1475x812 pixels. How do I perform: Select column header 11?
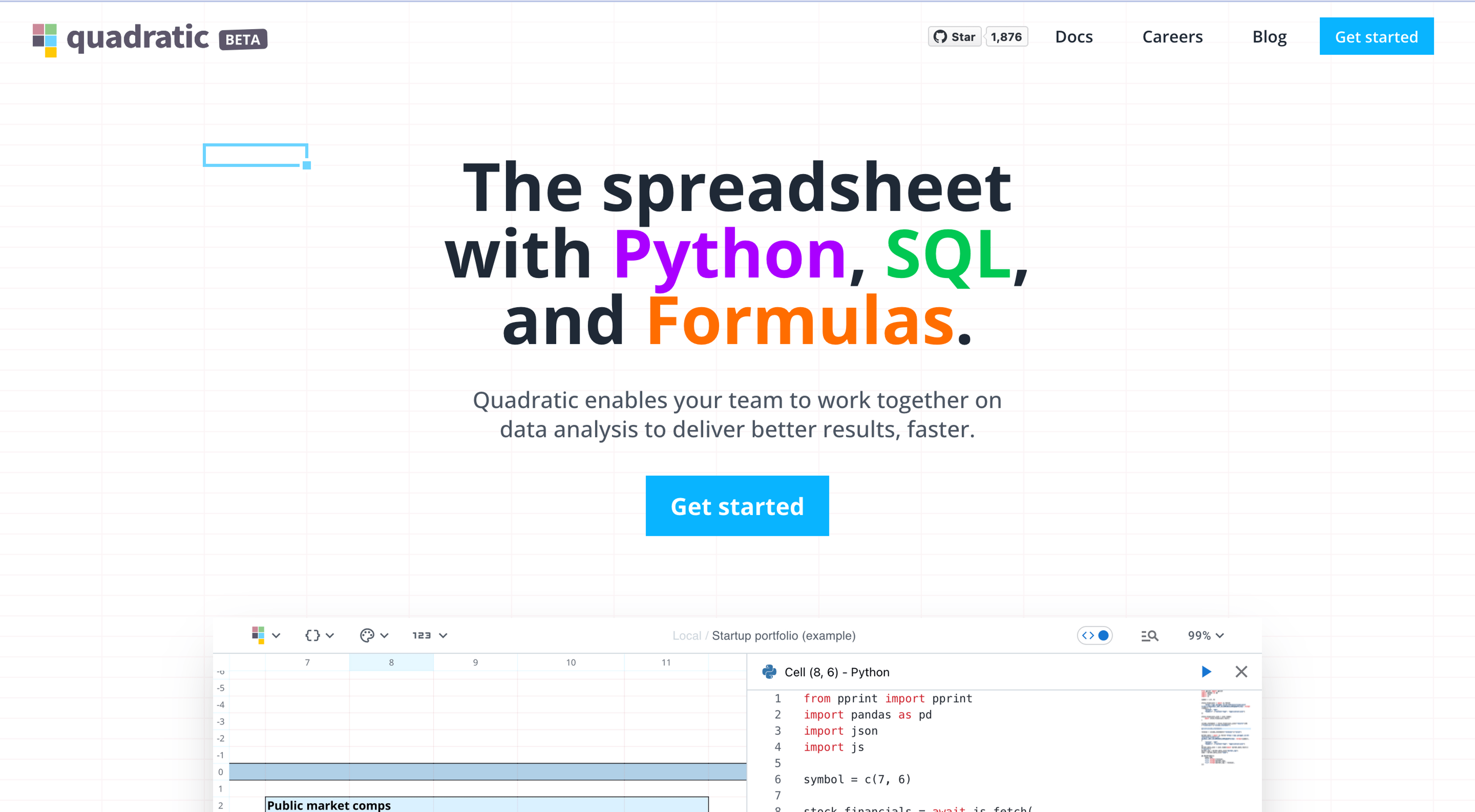point(666,663)
